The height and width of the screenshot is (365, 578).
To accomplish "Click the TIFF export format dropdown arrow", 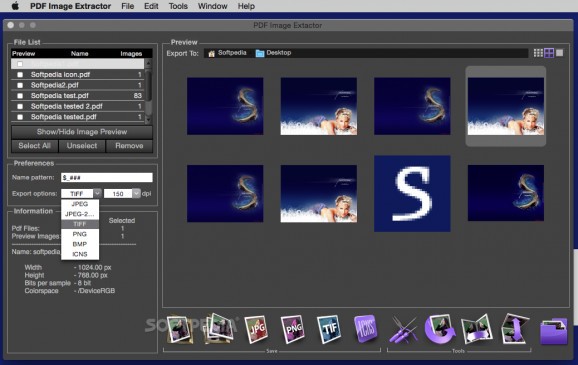I will [x=97, y=193].
